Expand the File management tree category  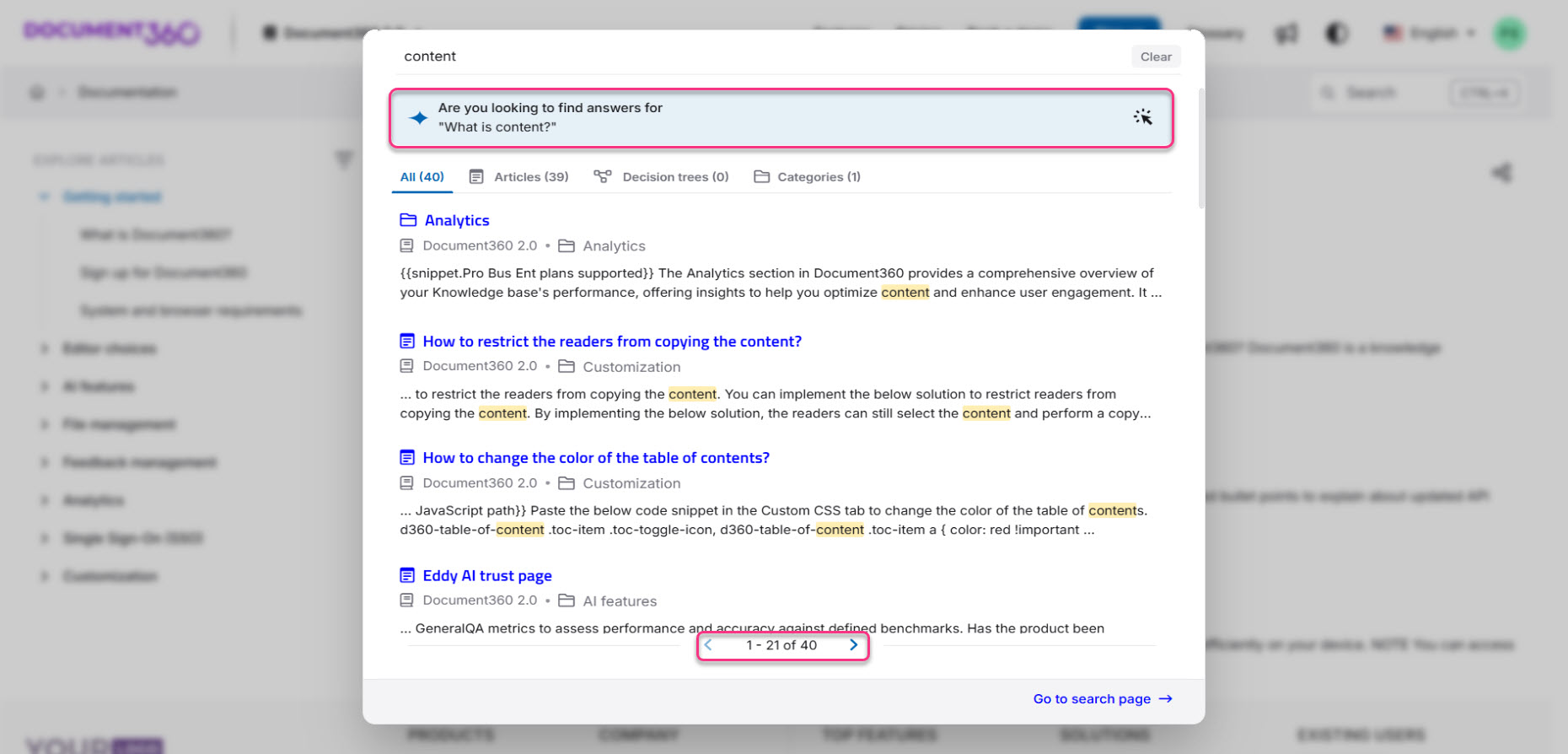pos(44,424)
